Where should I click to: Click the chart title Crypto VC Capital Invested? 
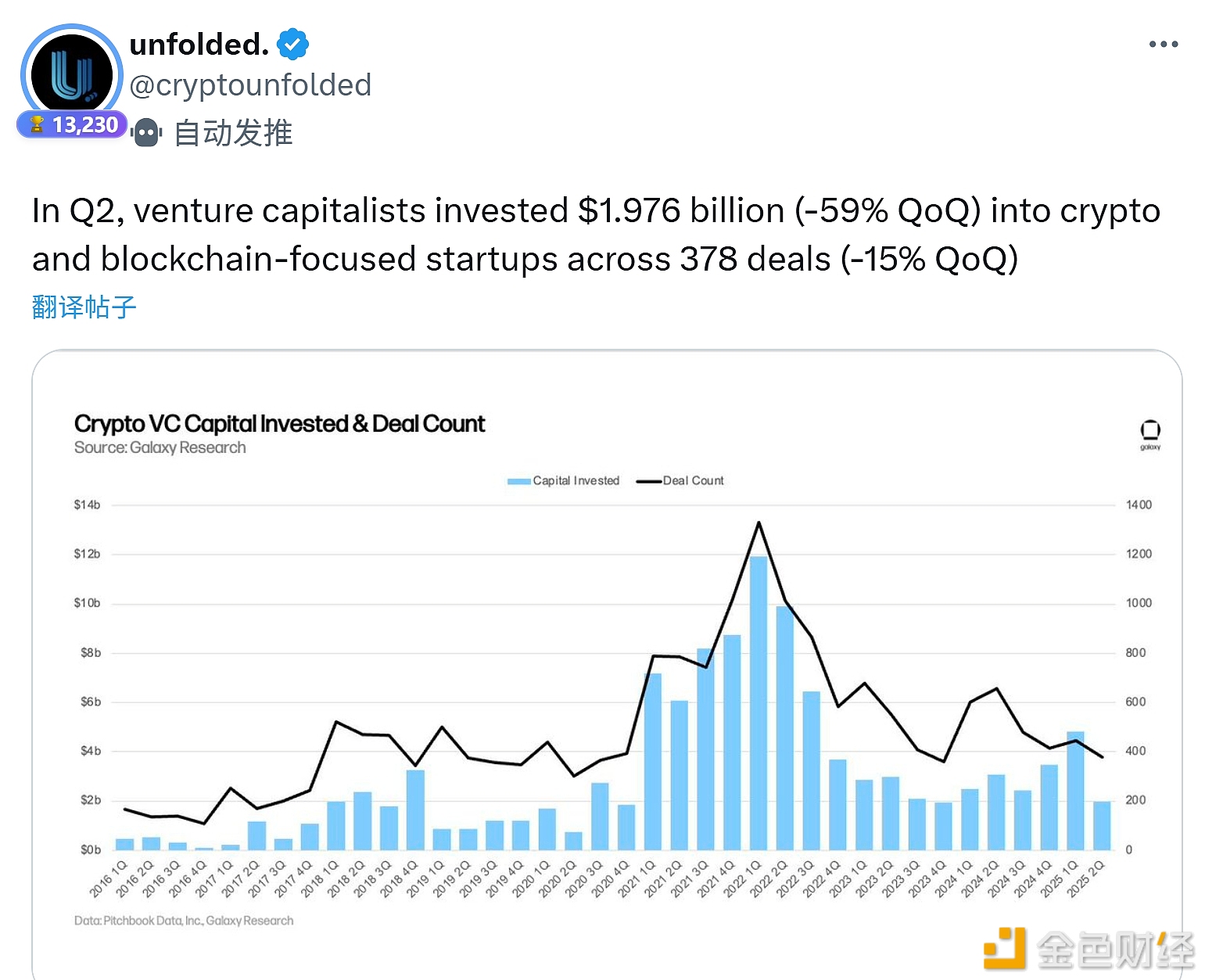[x=279, y=424]
